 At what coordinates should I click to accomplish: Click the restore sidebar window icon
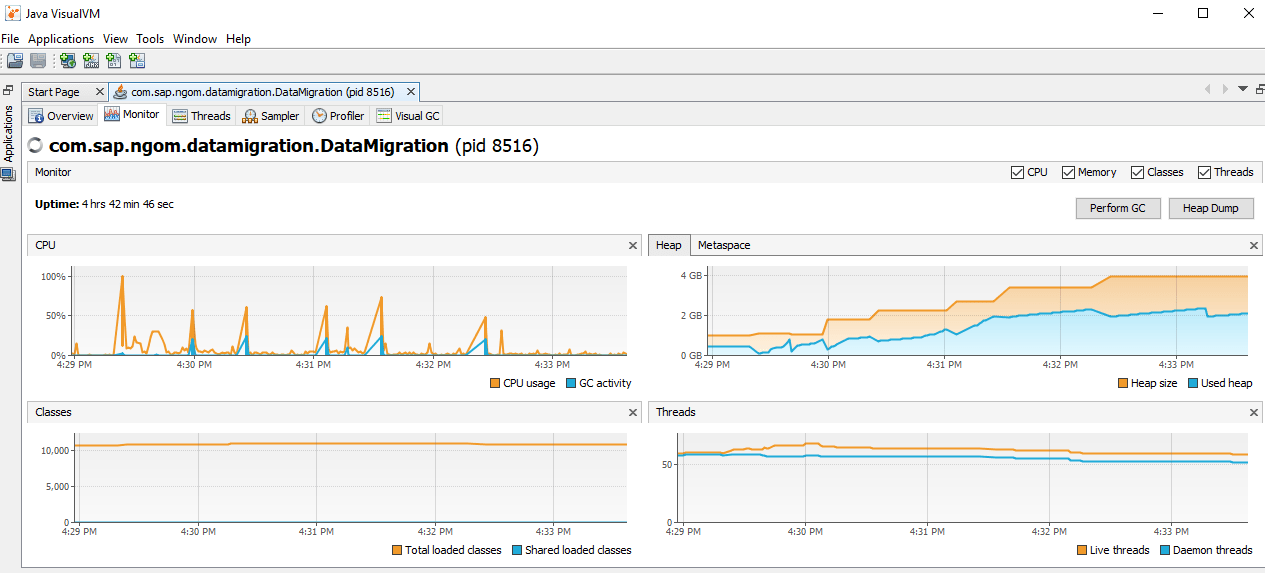click(x=8, y=90)
